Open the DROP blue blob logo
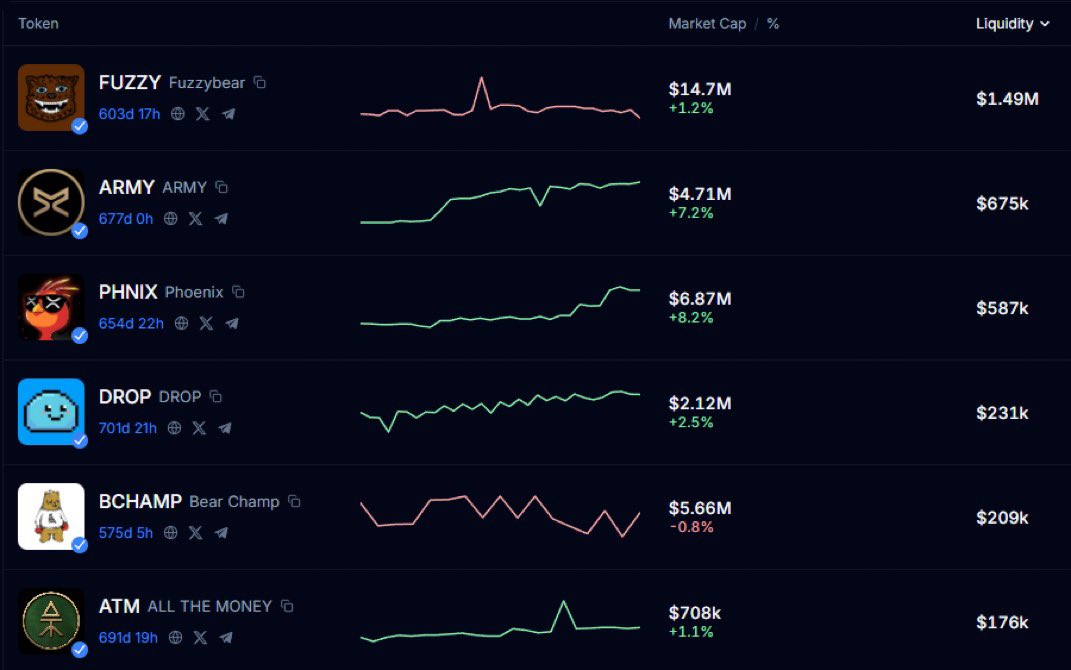This screenshot has height=670, width=1071. [x=51, y=412]
